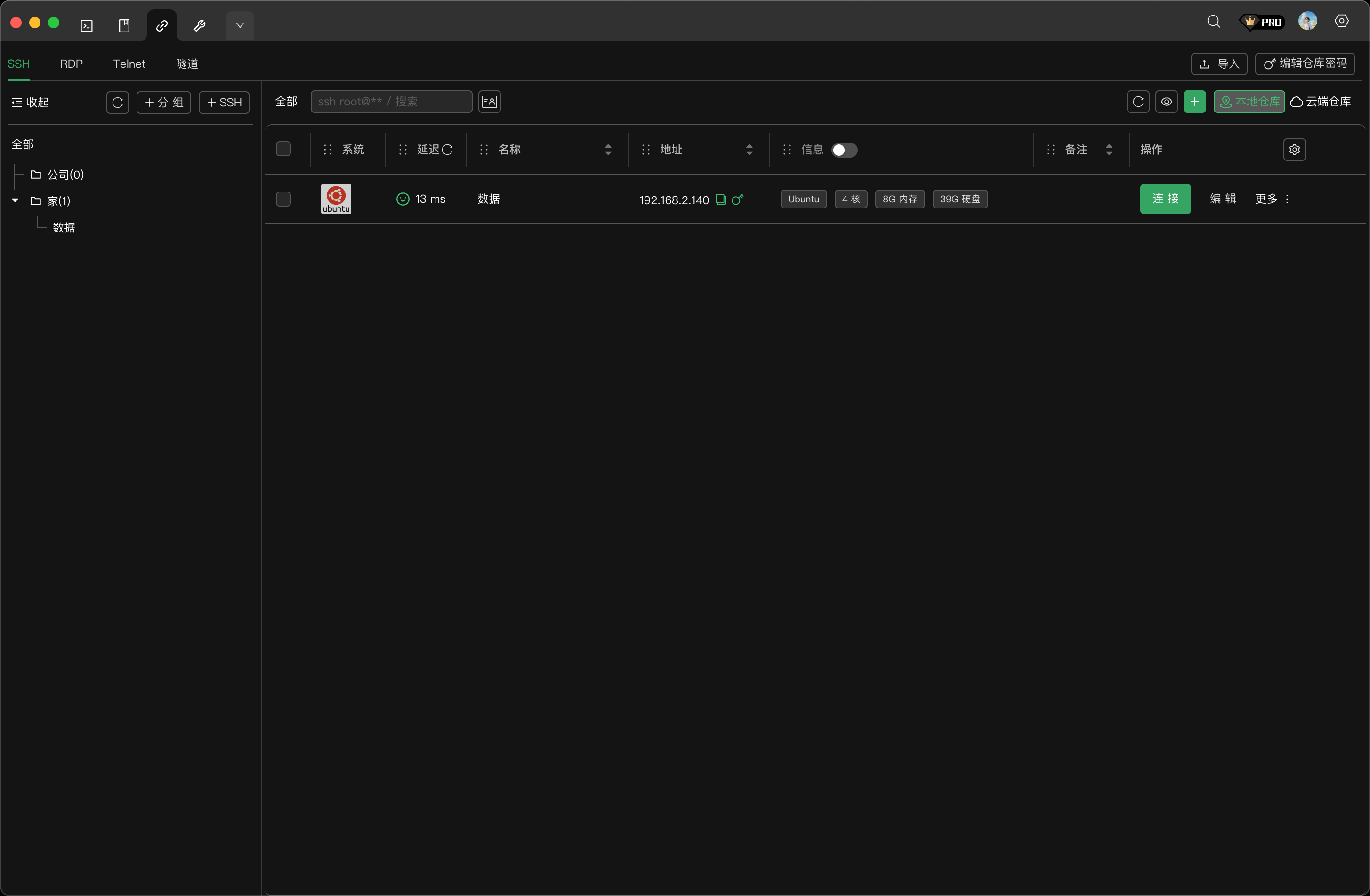Switch to the RDP tab
This screenshot has height=896, width=1370.
point(72,64)
